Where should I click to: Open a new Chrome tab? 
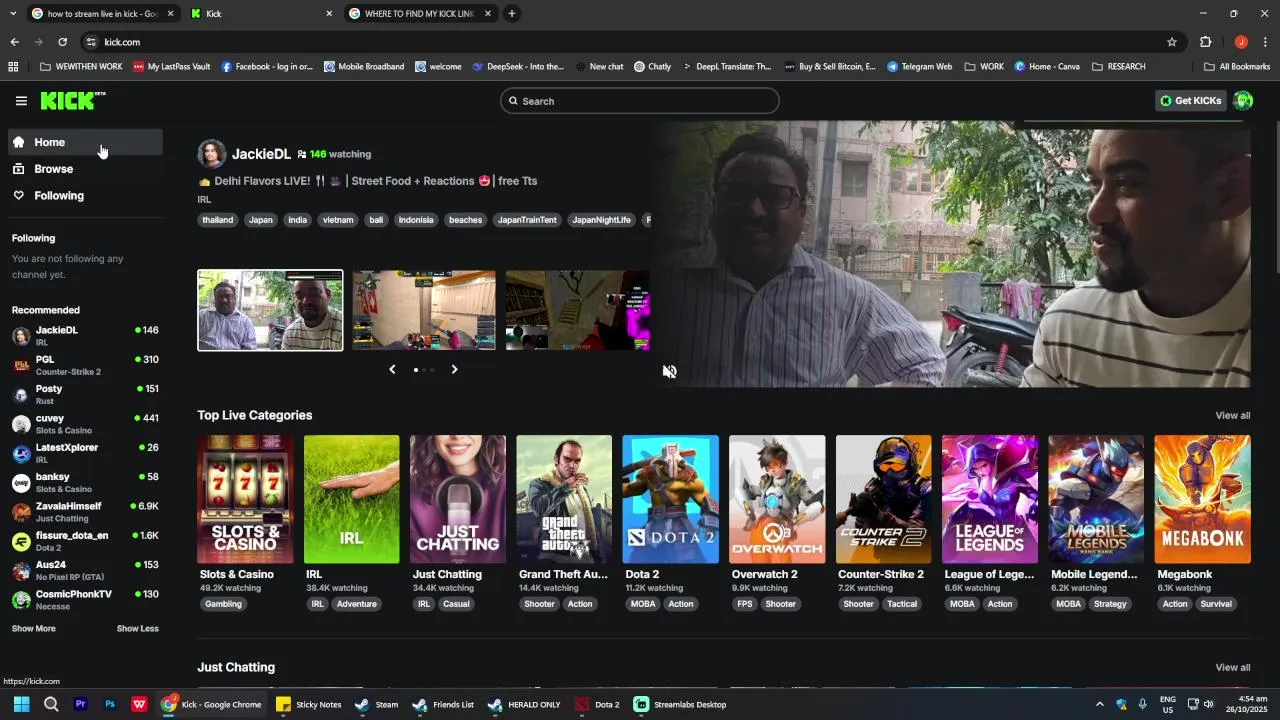point(511,14)
